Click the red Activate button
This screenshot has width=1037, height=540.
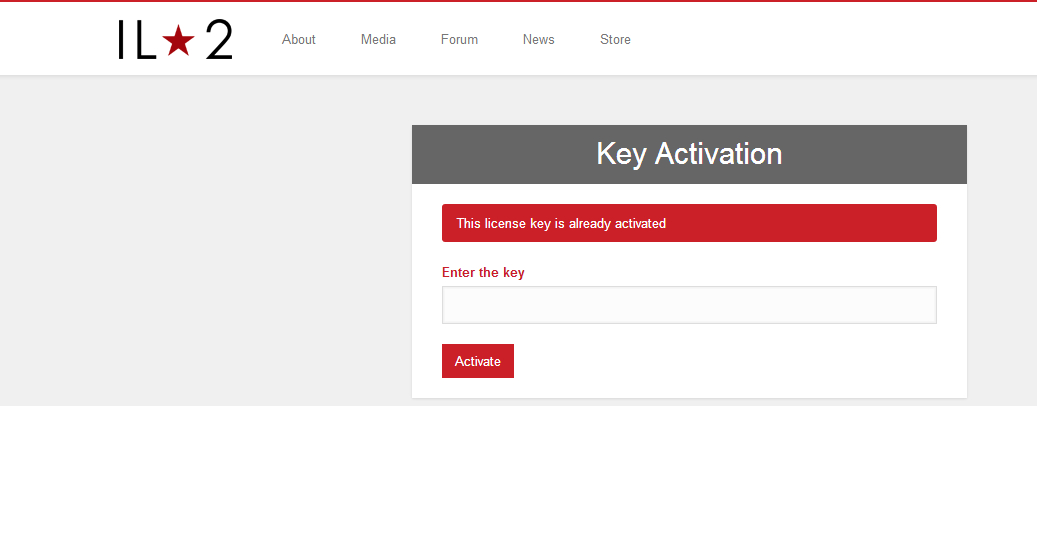click(x=477, y=361)
